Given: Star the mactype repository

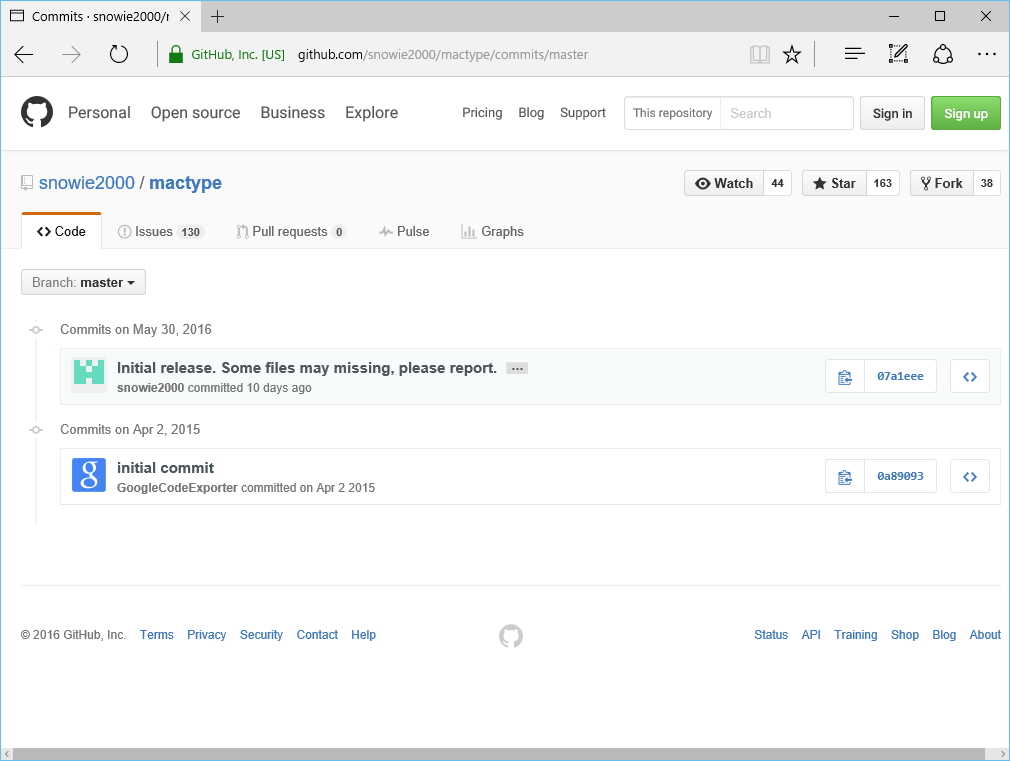Looking at the screenshot, I should pyautogui.click(x=834, y=184).
